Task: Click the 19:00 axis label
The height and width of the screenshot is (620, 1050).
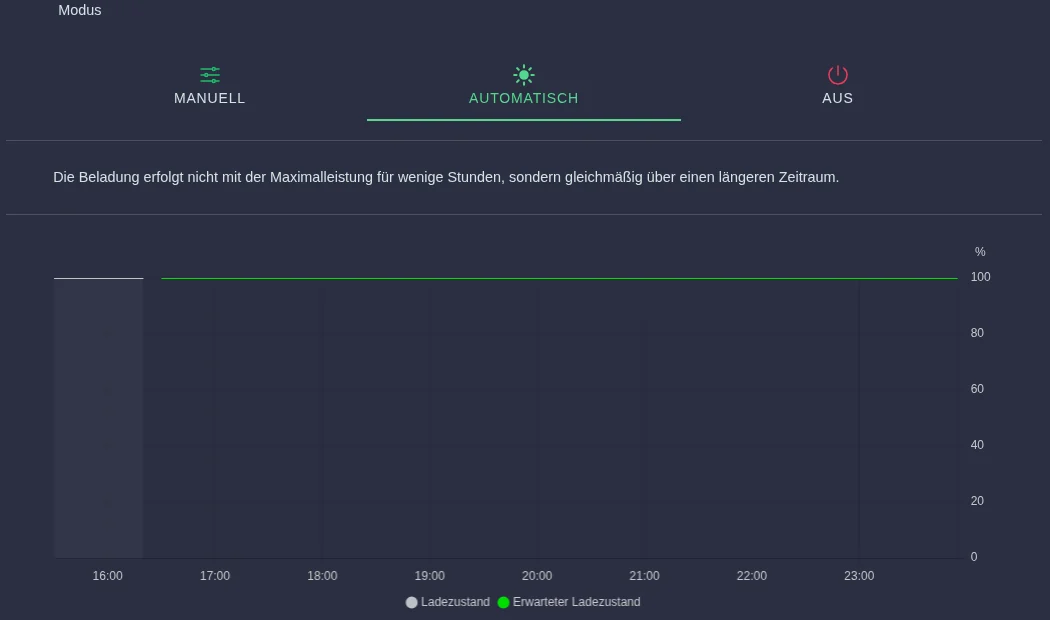Action: click(x=429, y=576)
